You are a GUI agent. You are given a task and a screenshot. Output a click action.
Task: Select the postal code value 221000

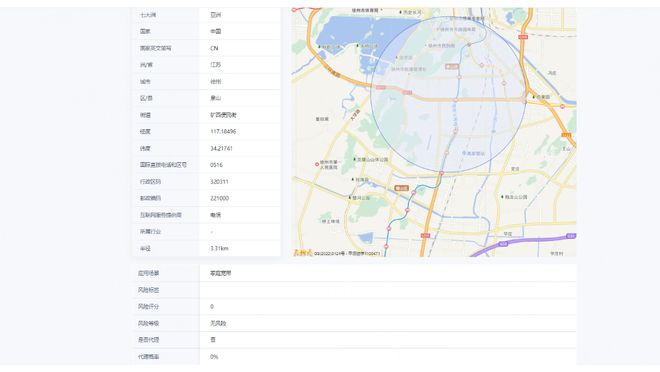point(219,198)
